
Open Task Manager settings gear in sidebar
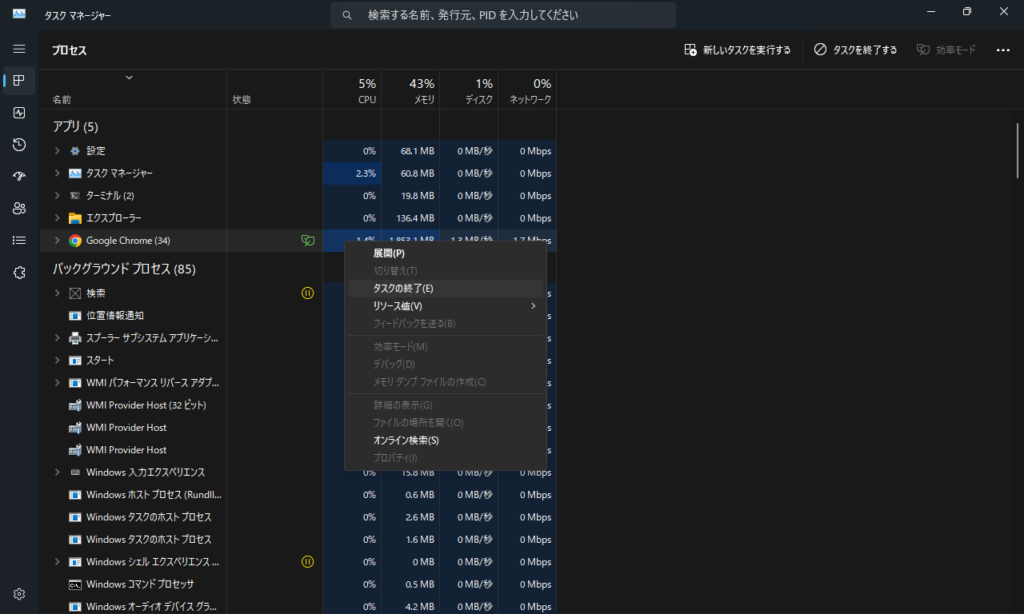19,594
